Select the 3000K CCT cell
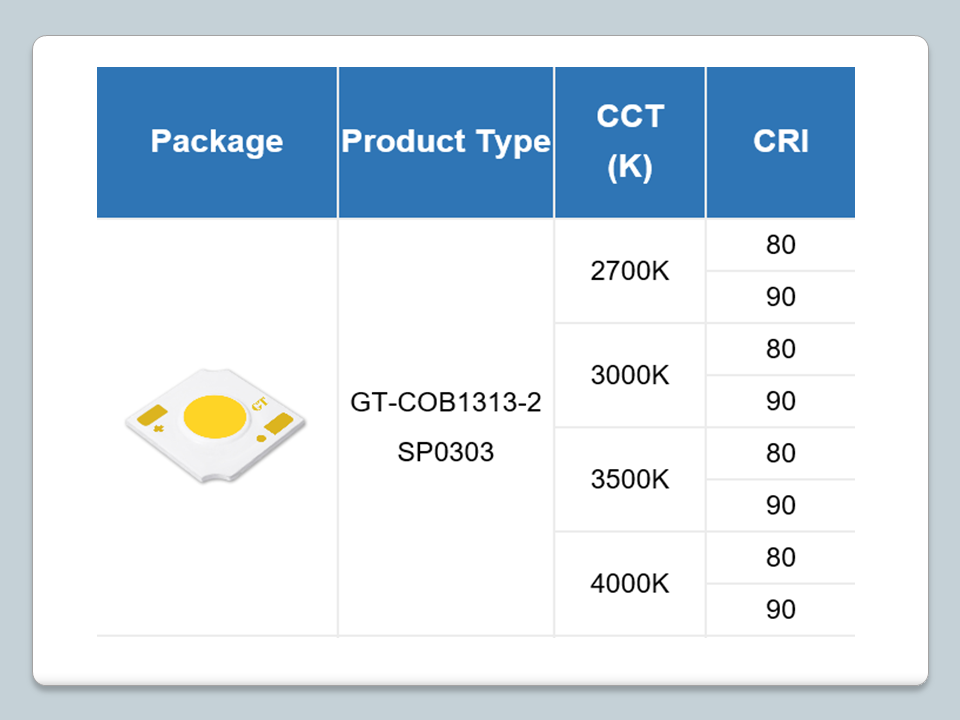Image resolution: width=960 pixels, height=720 pixels. point(630,376)
